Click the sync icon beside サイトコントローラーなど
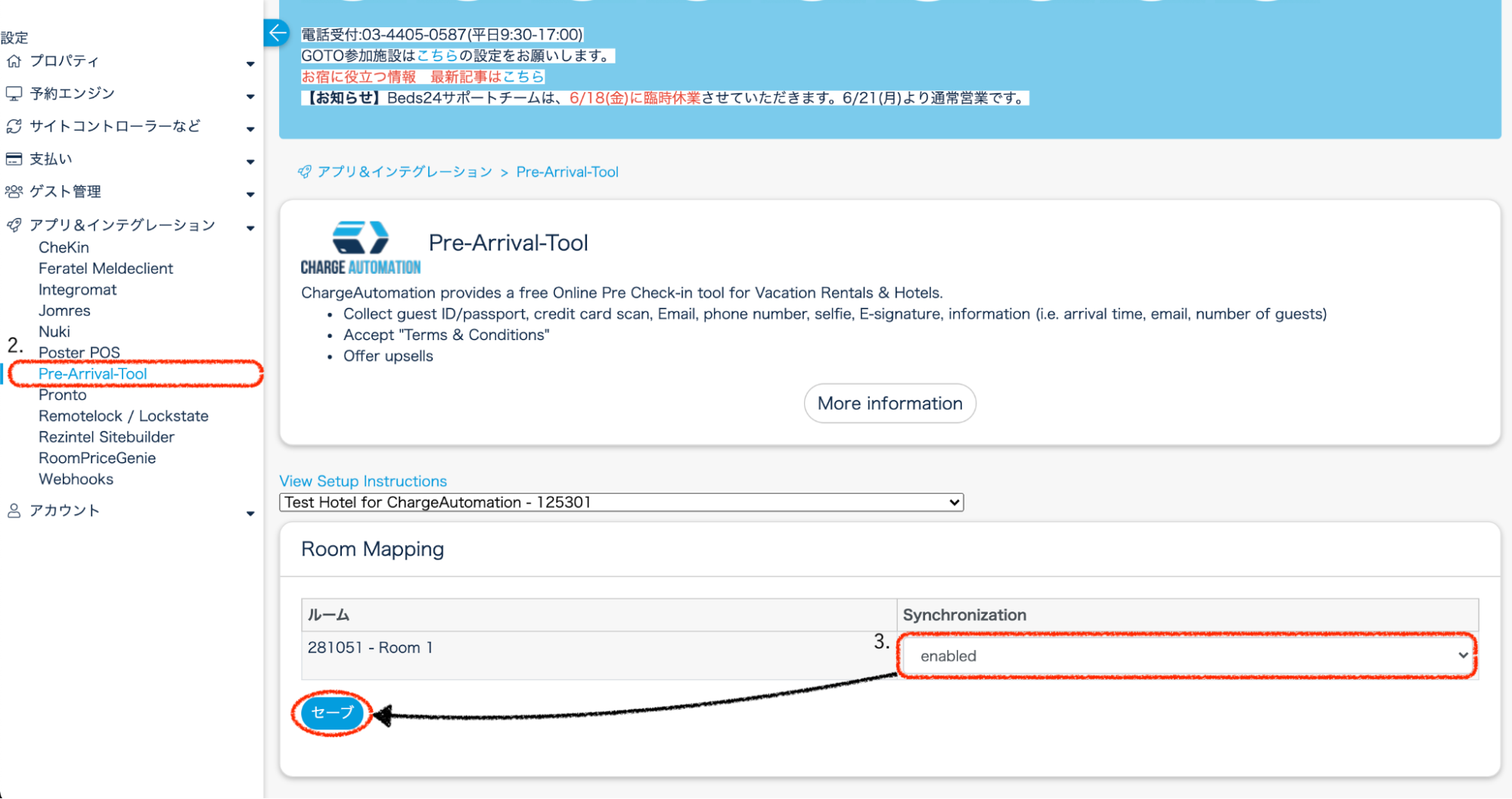The image size is (1512, 799). (x=14, y=126)
